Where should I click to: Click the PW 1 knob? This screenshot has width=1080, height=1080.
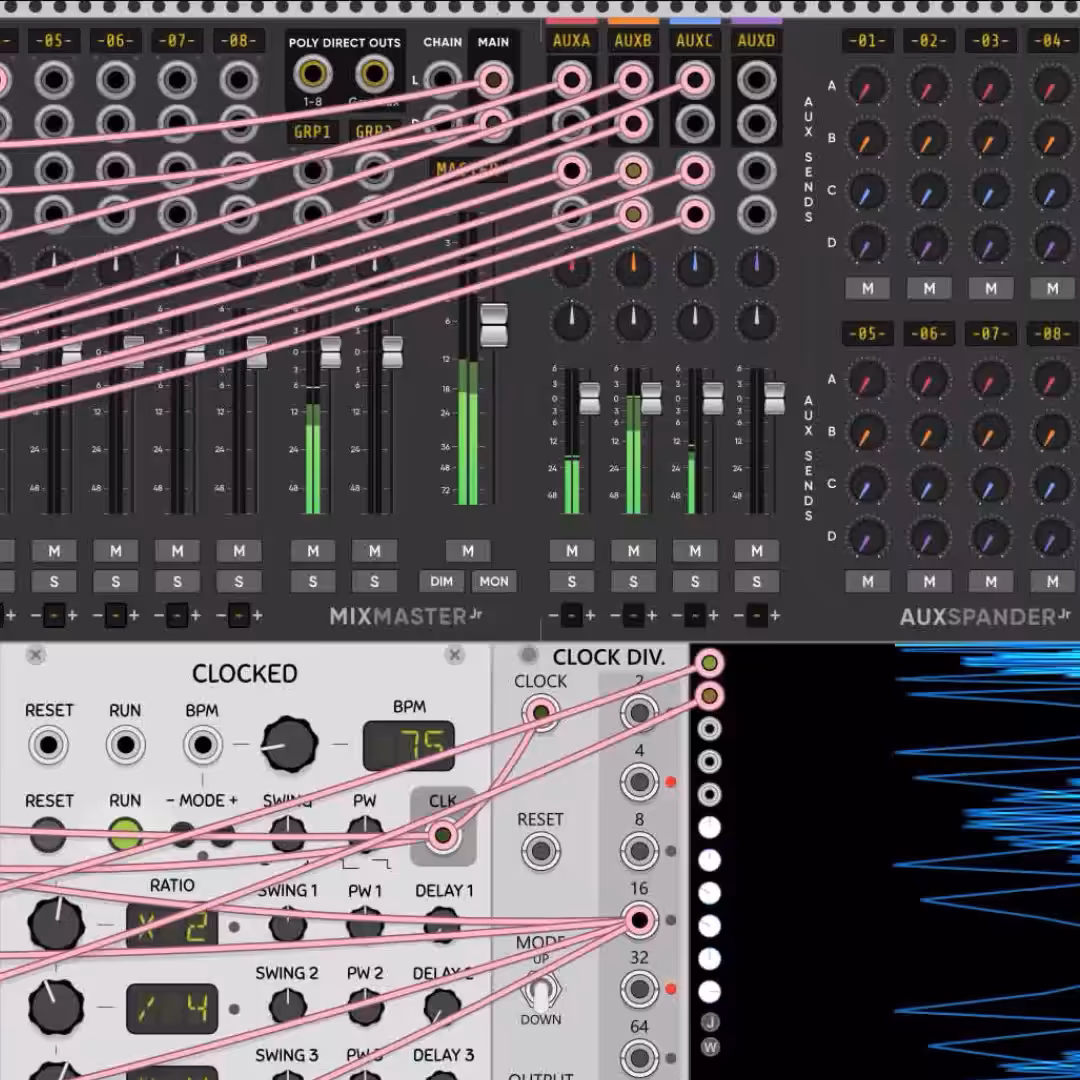[x=365, y=924]
